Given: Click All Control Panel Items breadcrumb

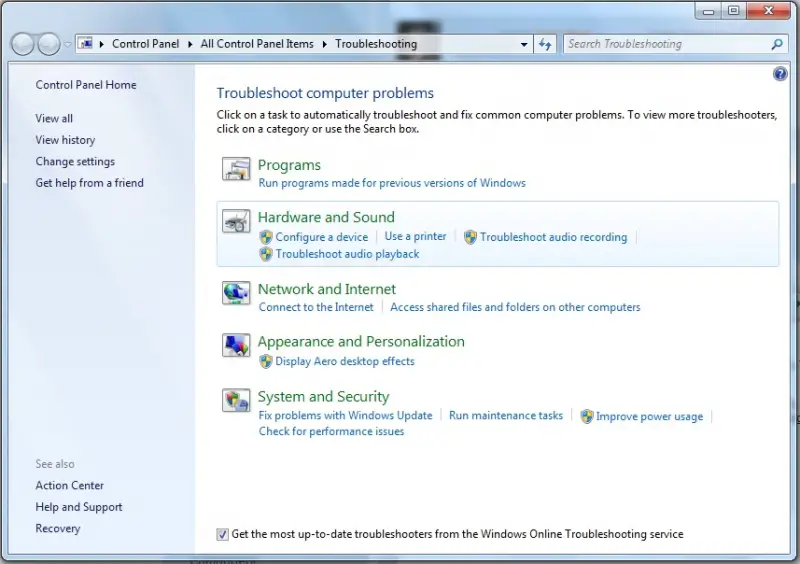Looking at the screenshot, I should (x=257, y=44).
